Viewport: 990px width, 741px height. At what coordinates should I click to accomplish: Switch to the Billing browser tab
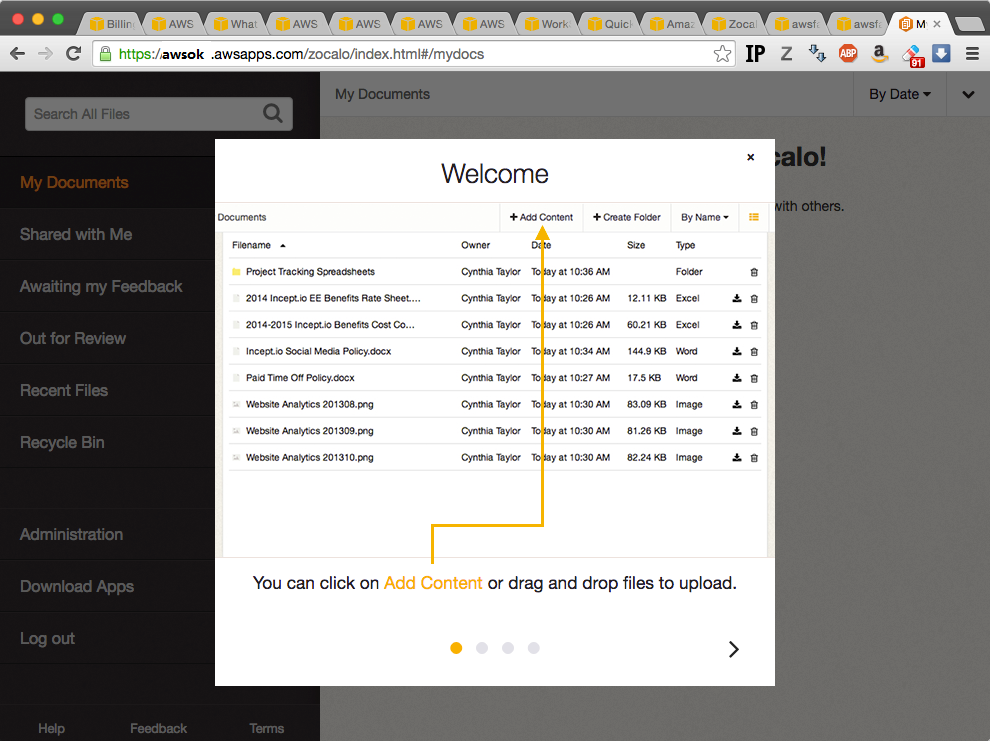click(x=112, y=24)
